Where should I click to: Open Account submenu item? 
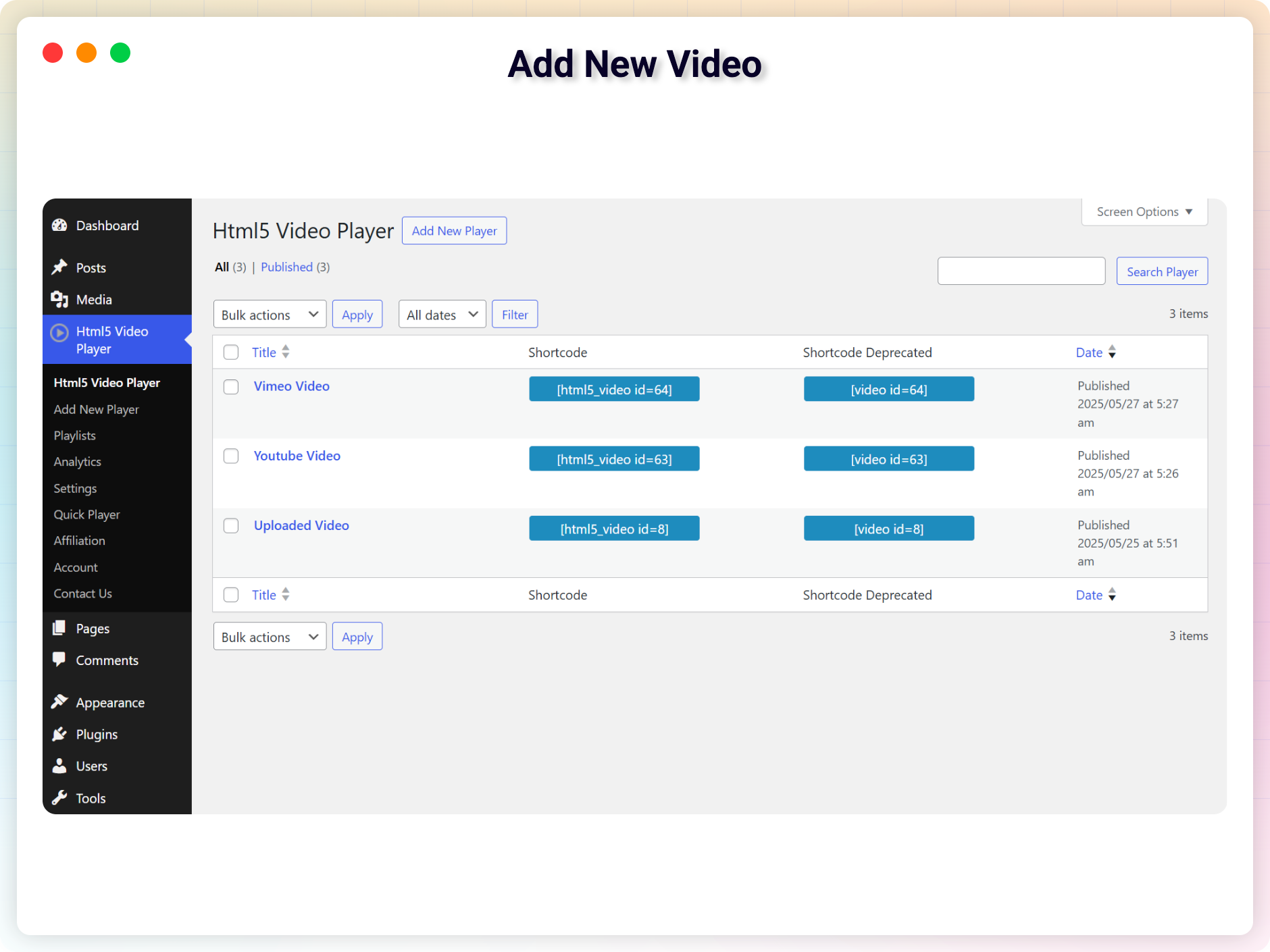[x=76, y=567]
